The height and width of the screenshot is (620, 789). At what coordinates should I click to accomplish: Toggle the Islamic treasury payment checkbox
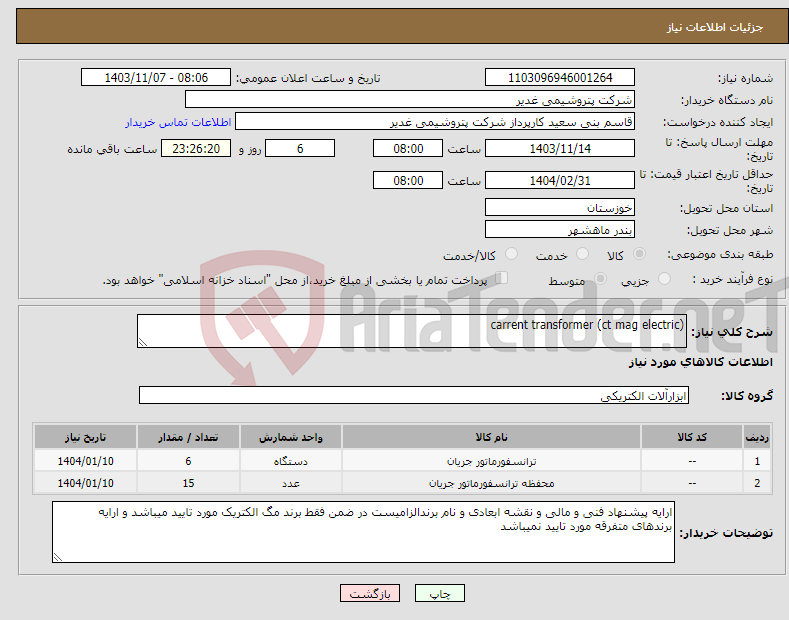502,278
